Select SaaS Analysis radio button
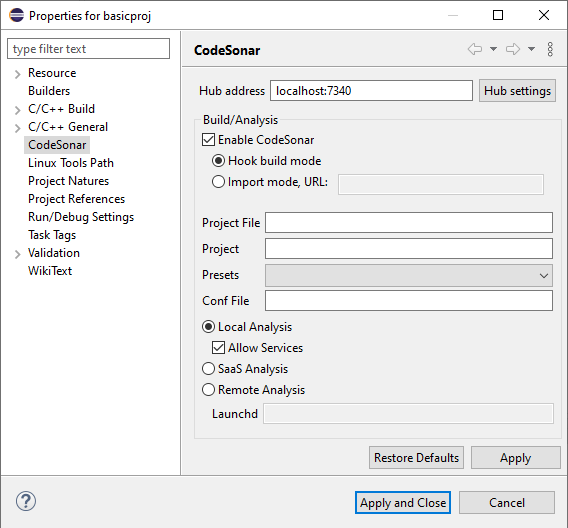568x528 pixels. [x=208, y=369]
